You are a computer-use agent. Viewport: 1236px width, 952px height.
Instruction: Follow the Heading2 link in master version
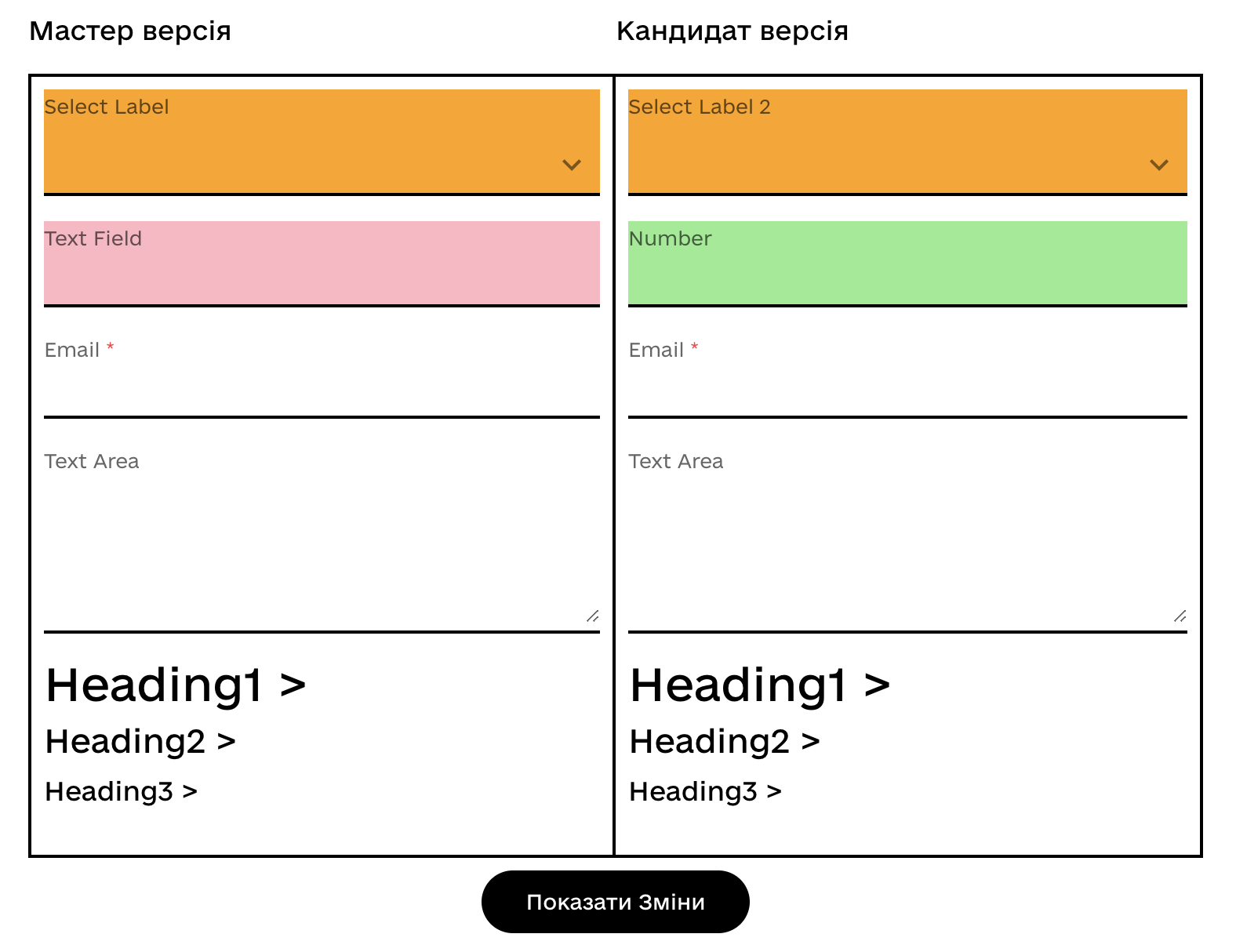140,742
